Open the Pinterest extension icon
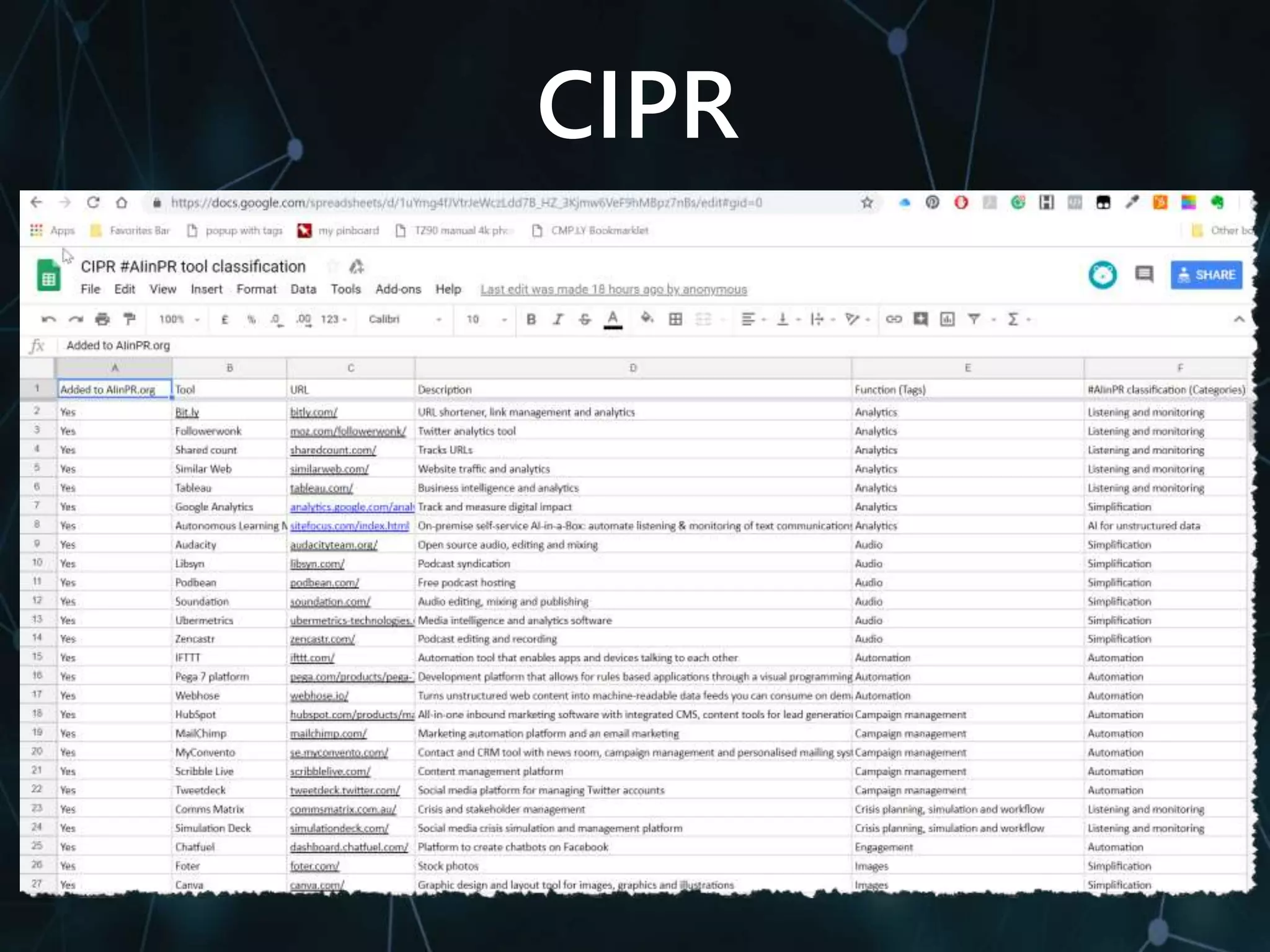 [932, 203]
